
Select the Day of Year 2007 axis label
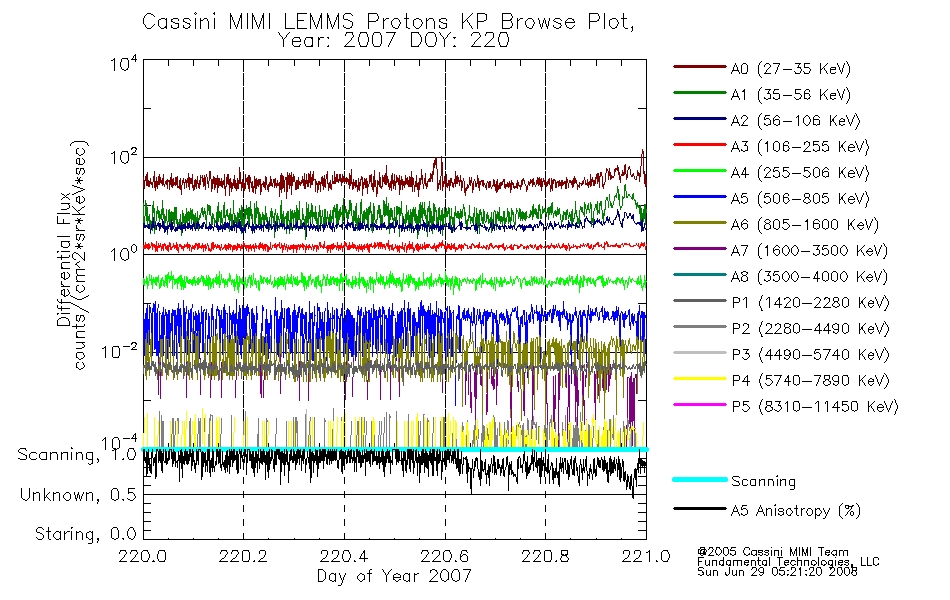394,576
